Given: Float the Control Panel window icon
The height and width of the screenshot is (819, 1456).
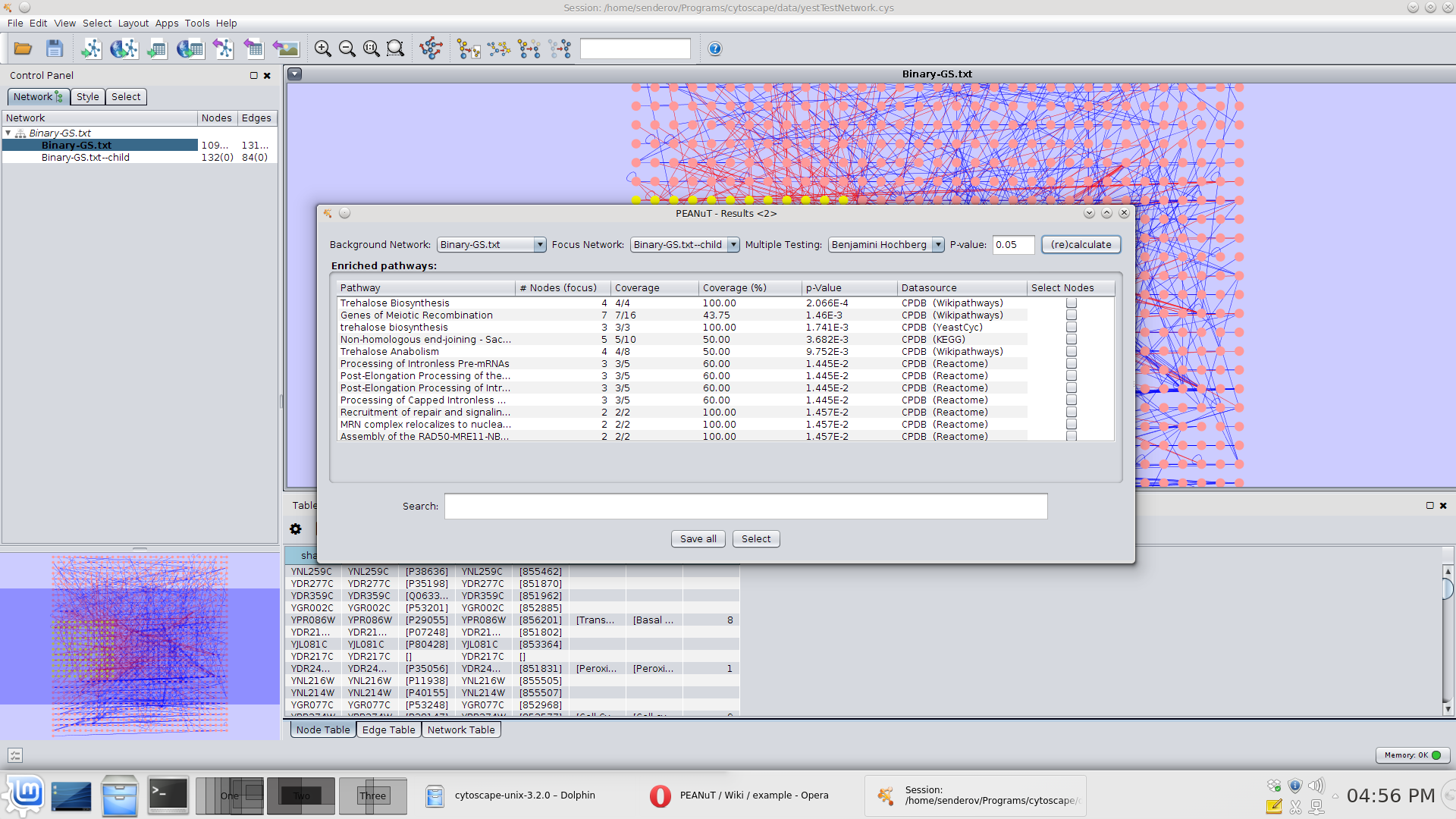Looking at the screenshot, I should (254, 75).
